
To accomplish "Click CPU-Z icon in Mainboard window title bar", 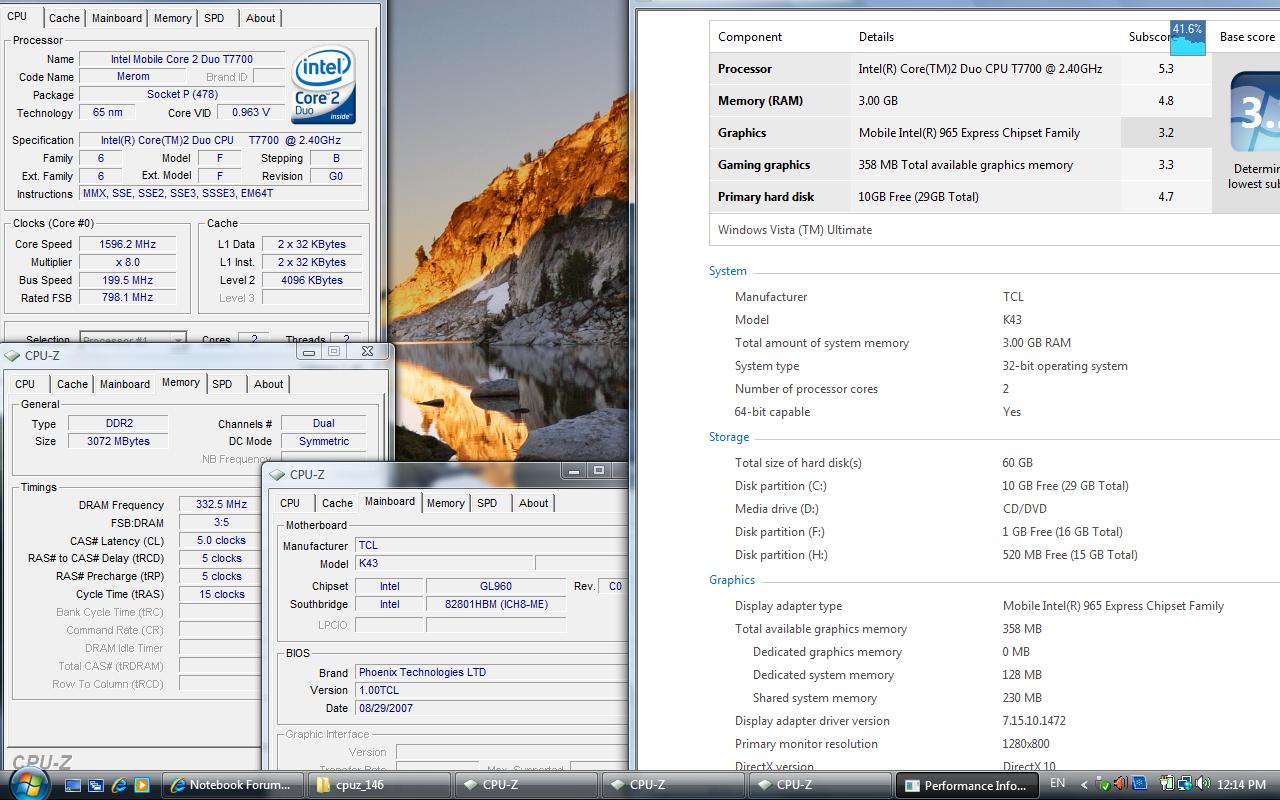I will tap(277, 474).
